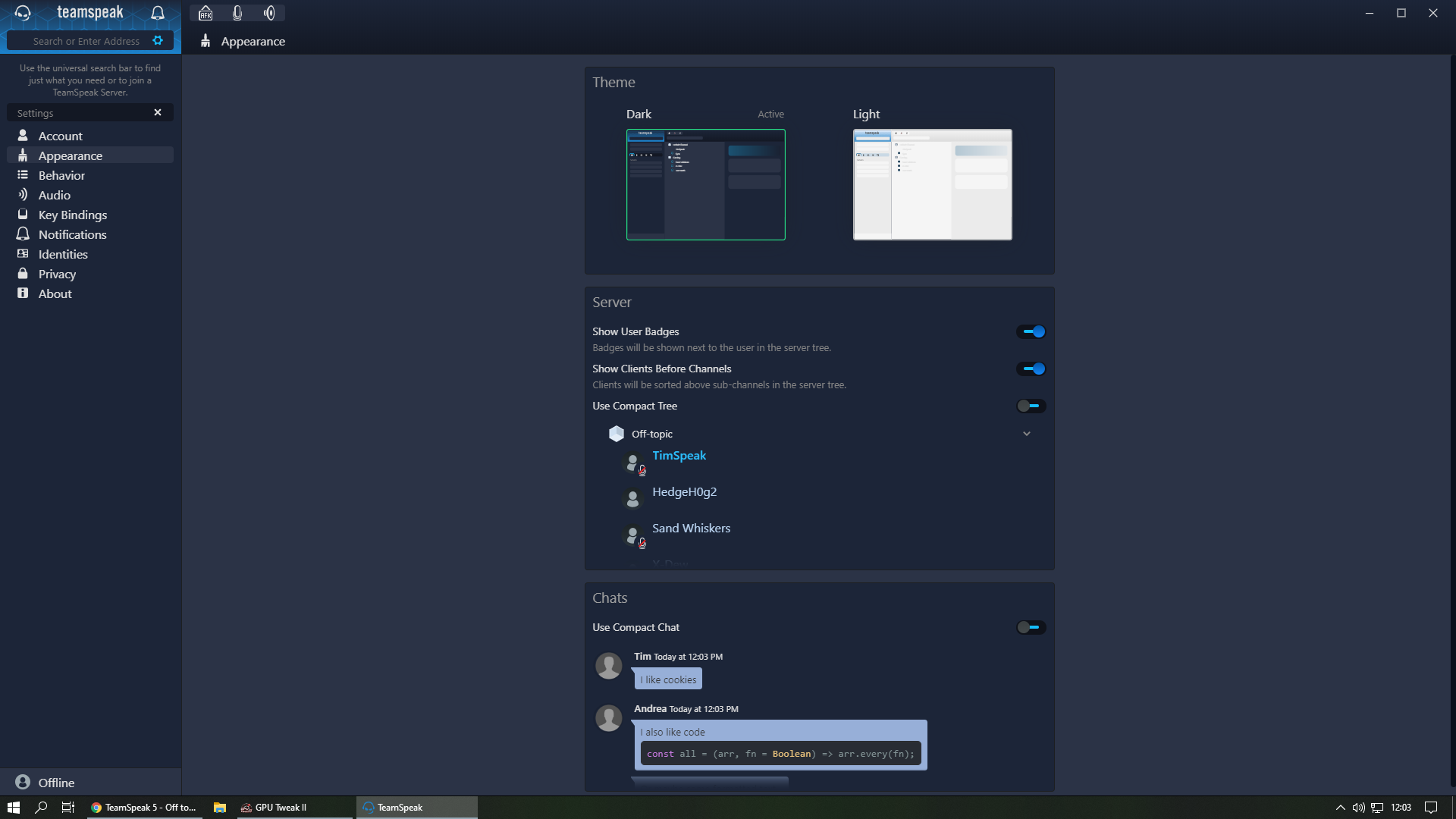Click the AFK away status icon

point(206,13)
